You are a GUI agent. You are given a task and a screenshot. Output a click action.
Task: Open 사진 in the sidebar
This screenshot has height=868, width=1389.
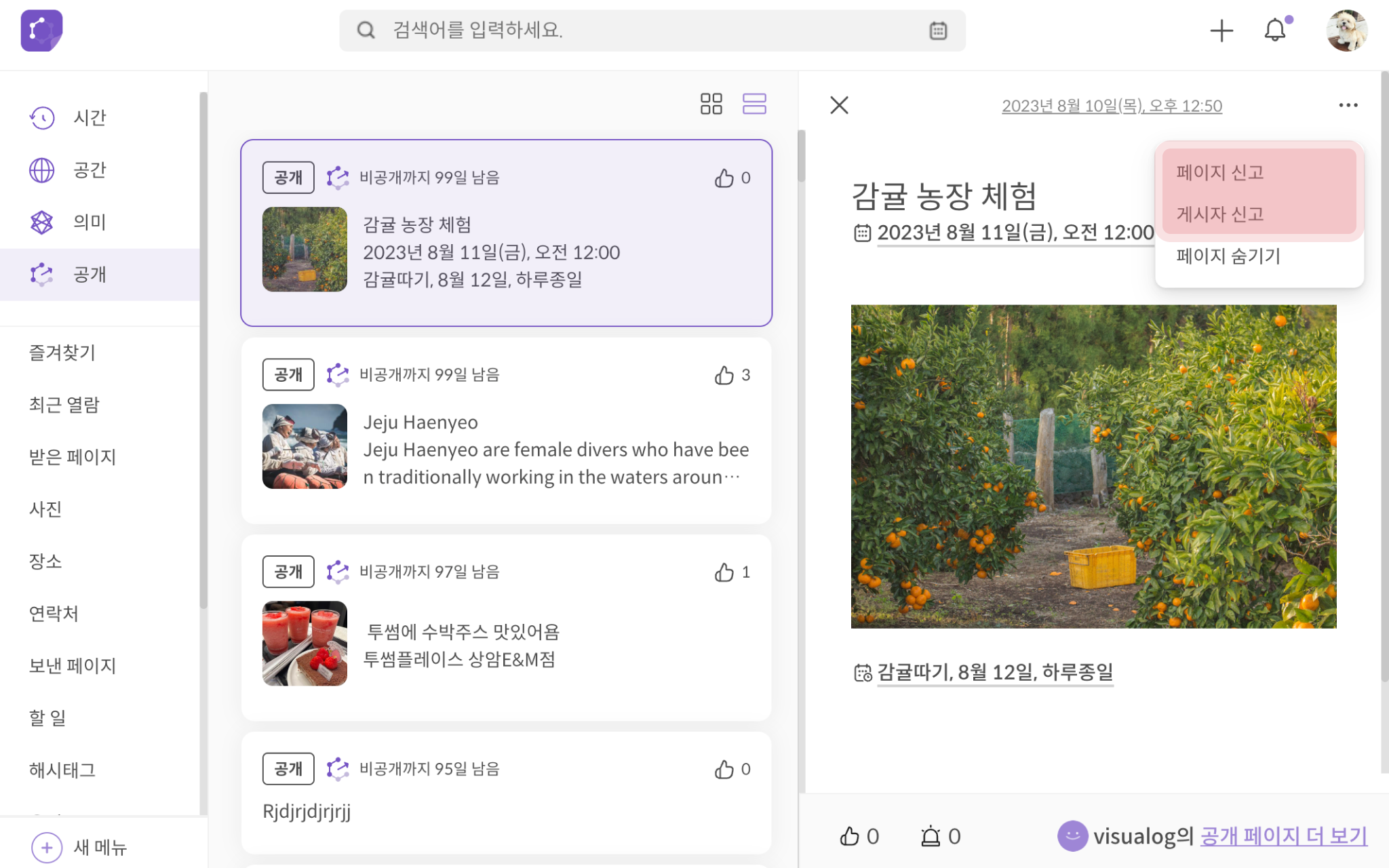coord(45,509)
